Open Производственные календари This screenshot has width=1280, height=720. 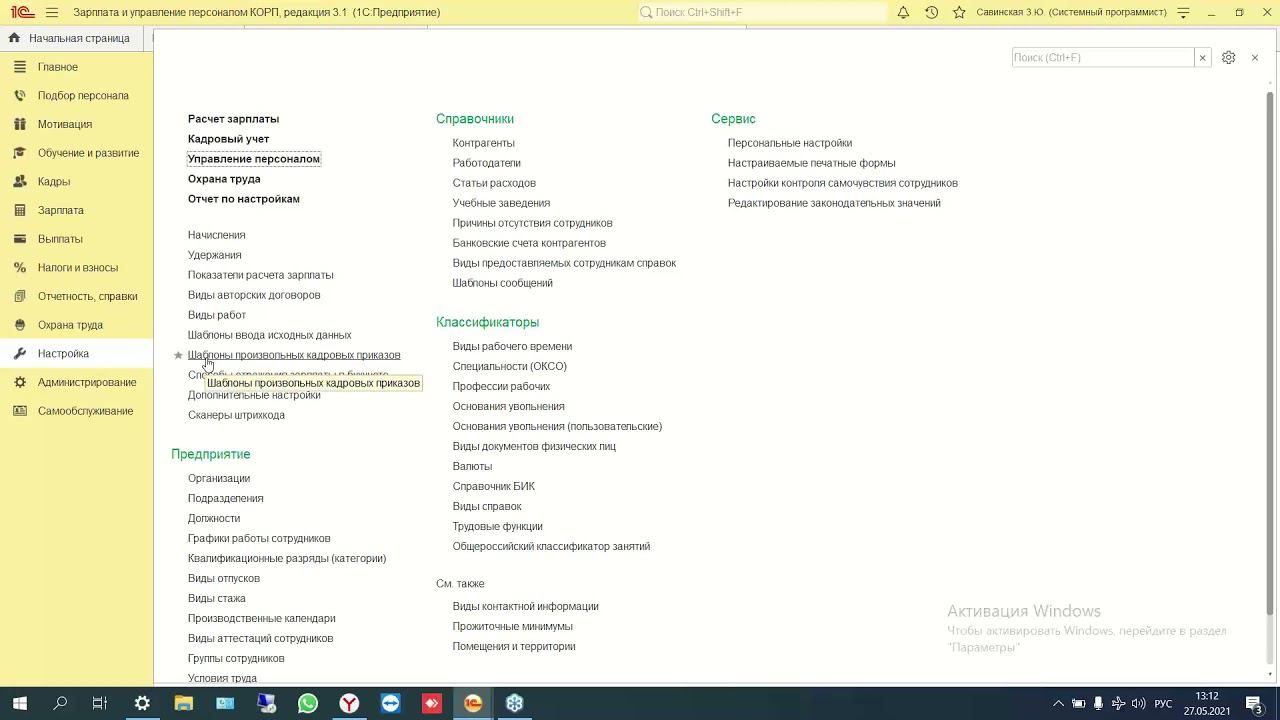[x=262, y=618]
